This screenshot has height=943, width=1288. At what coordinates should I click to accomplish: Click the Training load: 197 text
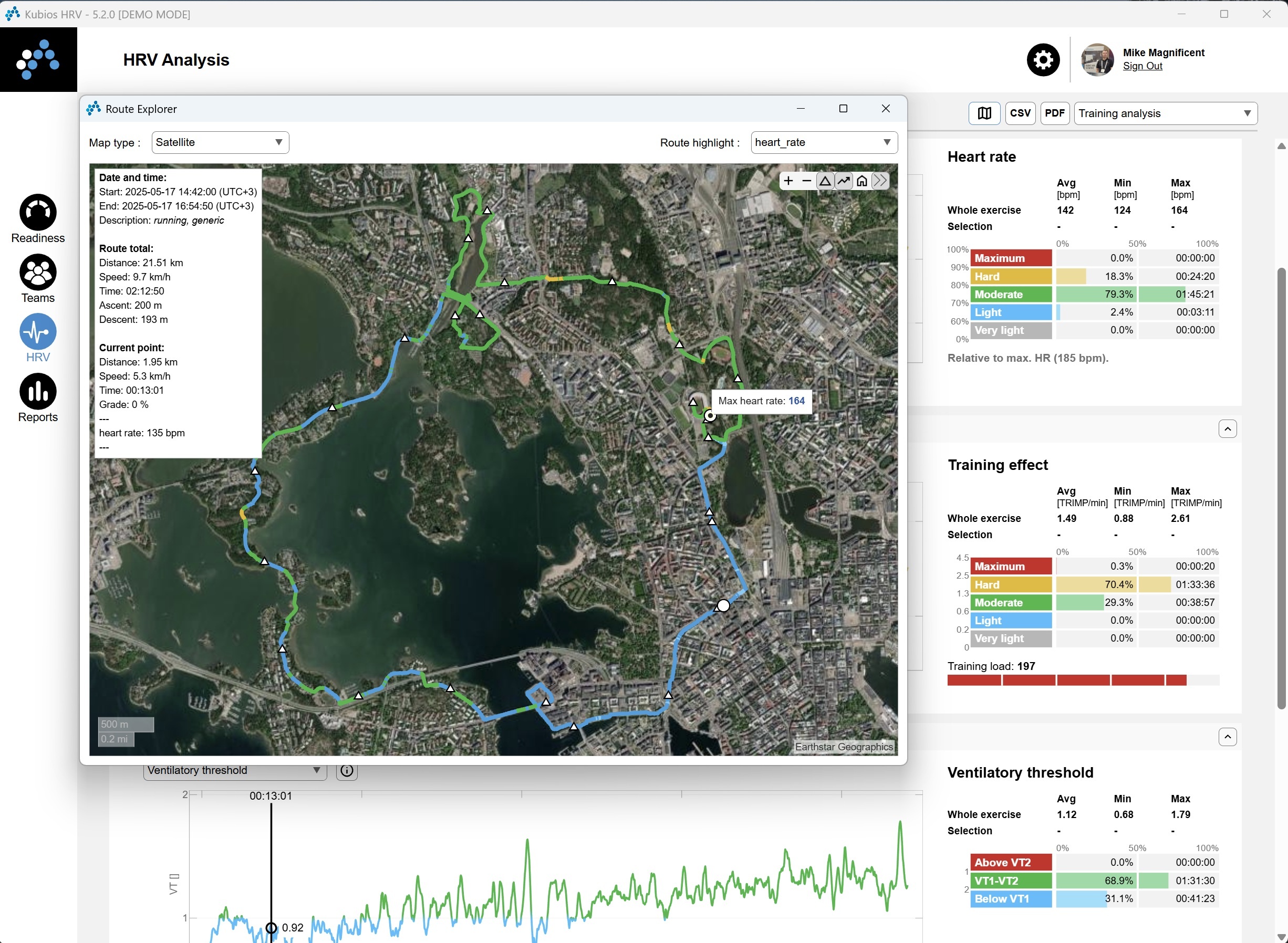point(991,666)
